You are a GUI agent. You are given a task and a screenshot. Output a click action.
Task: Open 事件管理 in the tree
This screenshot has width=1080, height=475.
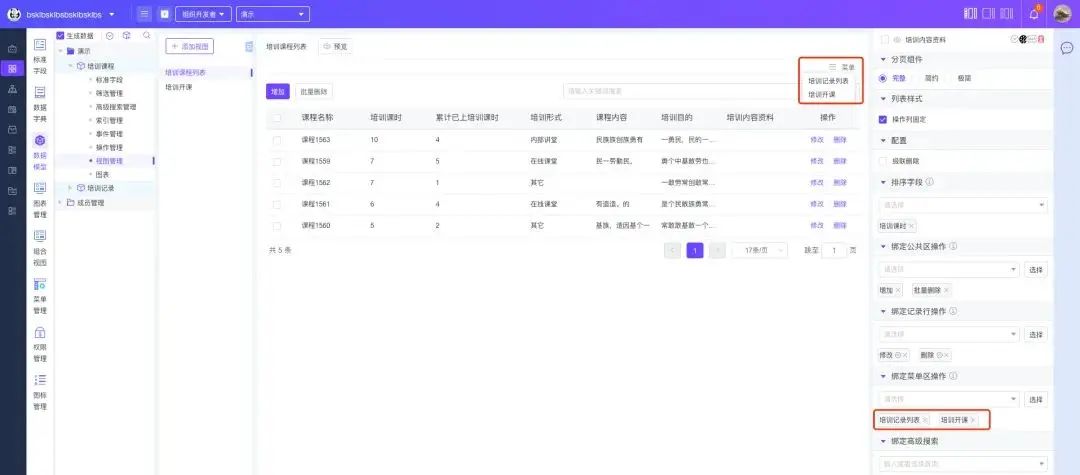click(x=109, y=134)
